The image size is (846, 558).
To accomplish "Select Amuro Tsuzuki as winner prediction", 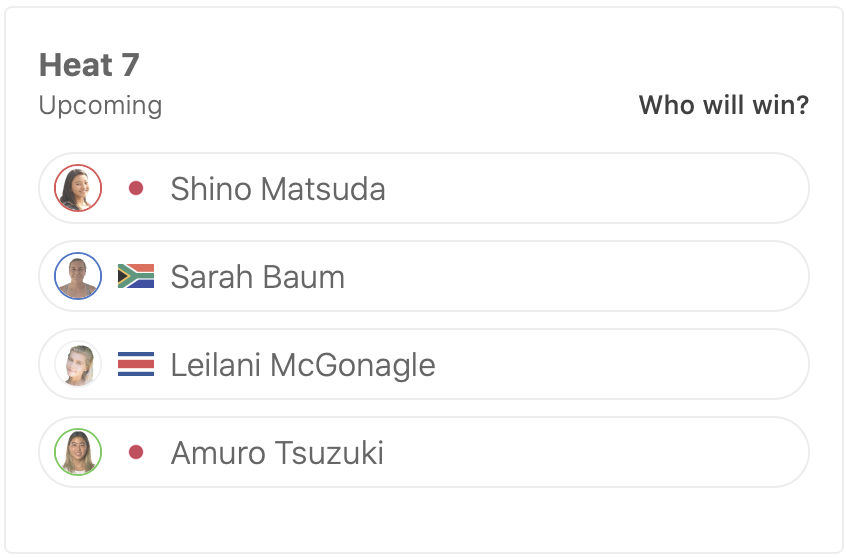I will (x=600, y=452).
